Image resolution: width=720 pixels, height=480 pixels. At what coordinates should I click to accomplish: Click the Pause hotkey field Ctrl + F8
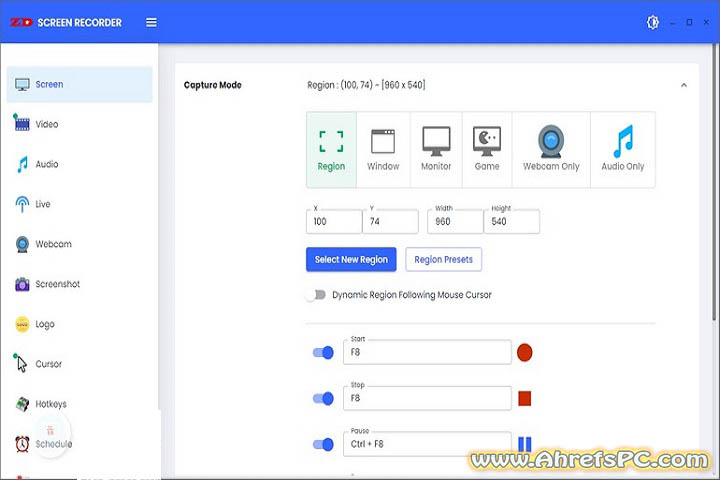[x=427, y=444]
